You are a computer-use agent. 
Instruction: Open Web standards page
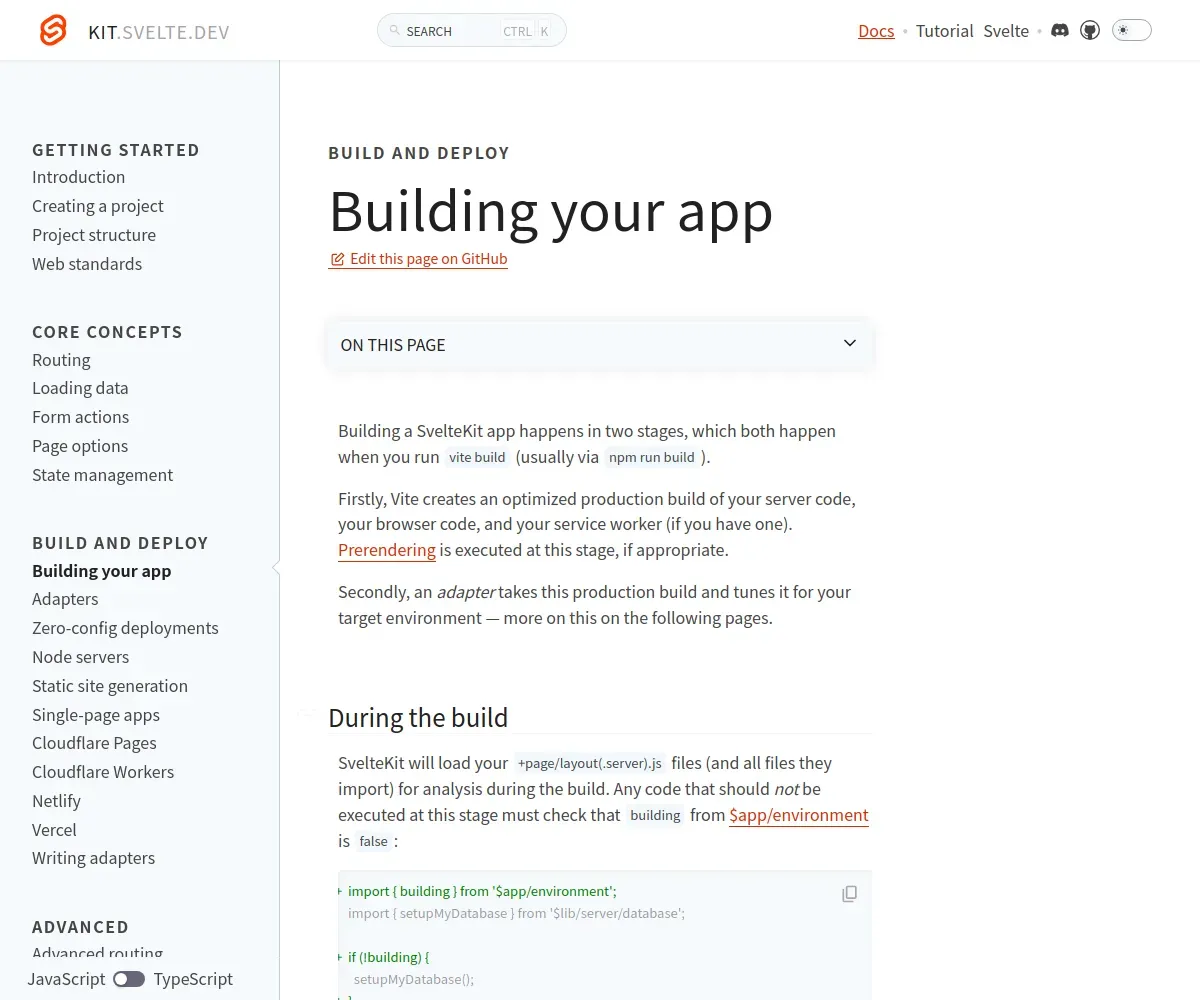coord(87,264)
